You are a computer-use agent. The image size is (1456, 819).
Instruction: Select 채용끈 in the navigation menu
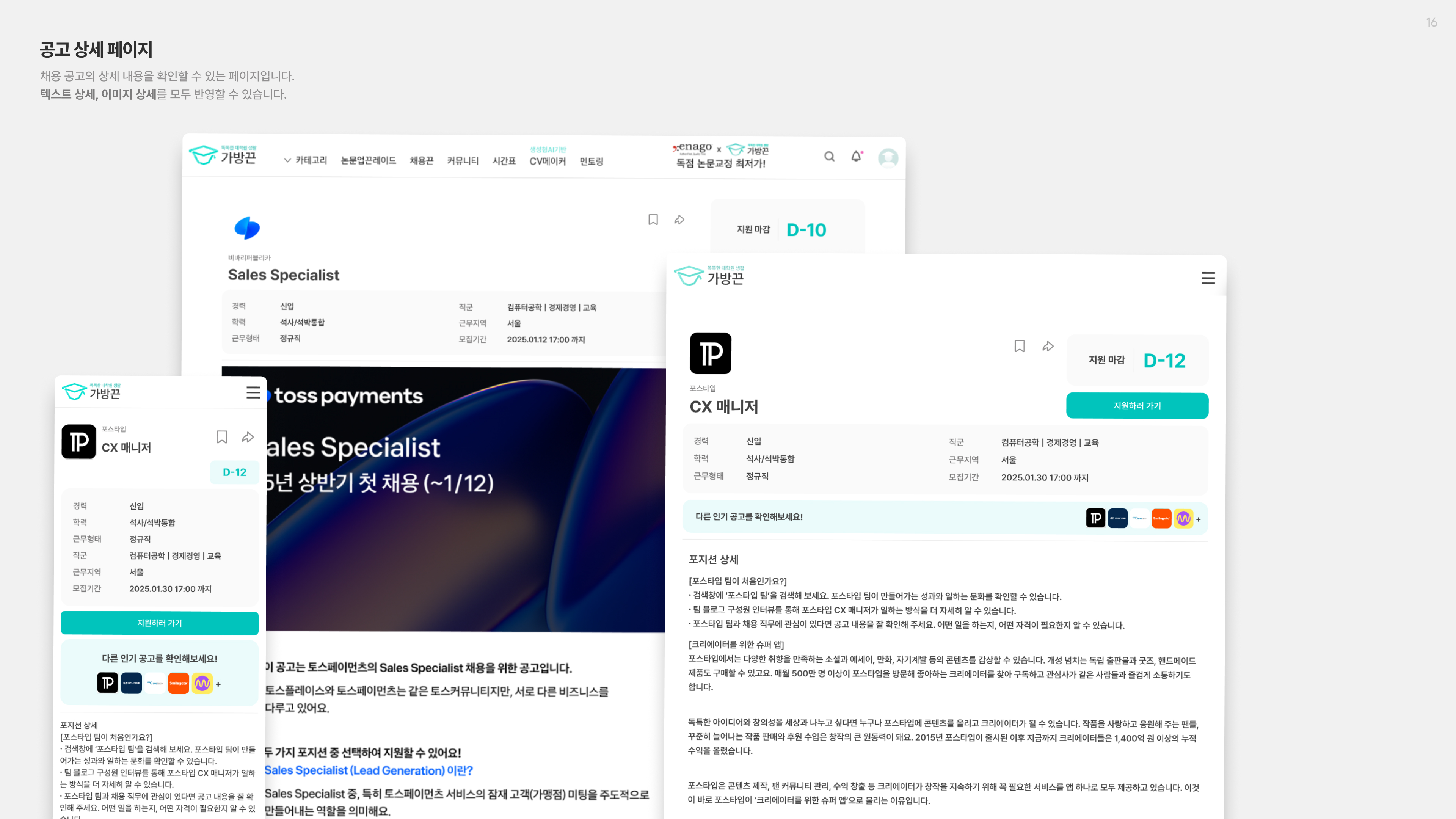point(421,161)
